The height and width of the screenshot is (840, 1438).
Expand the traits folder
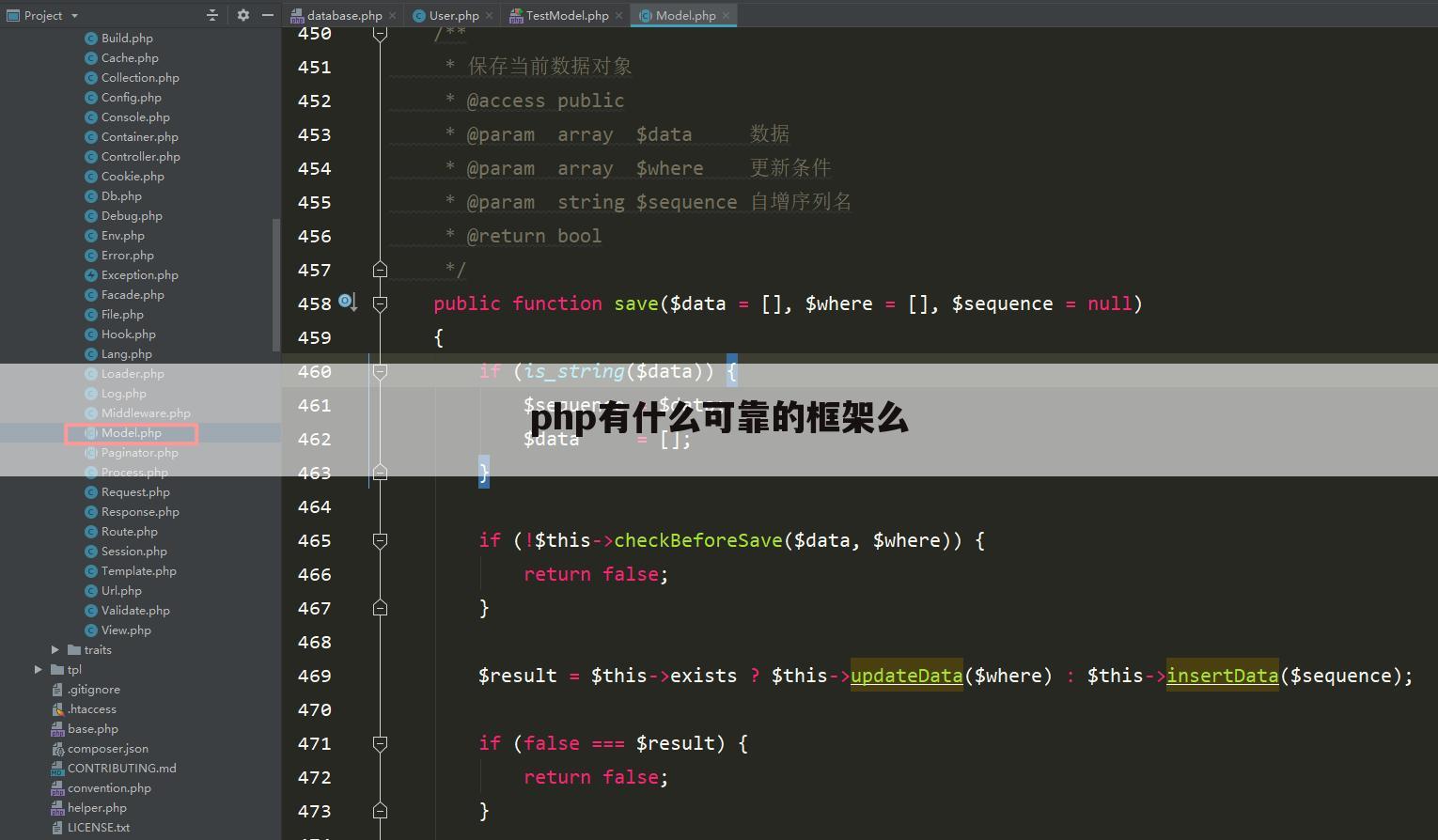click(x=55, y=649)
